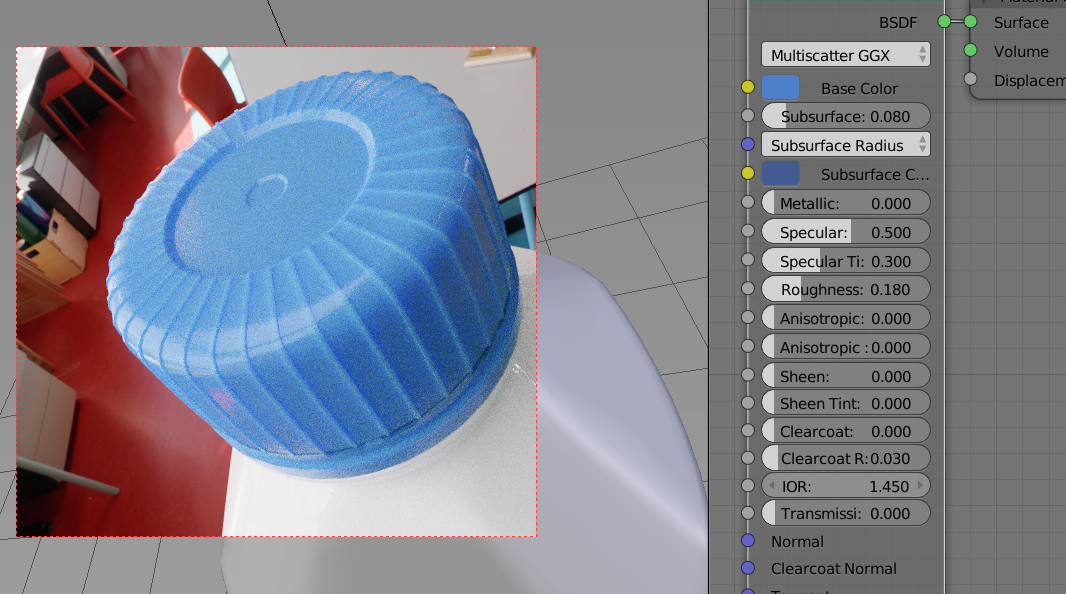Click the Specular 0.500 slider

[845, 232]
